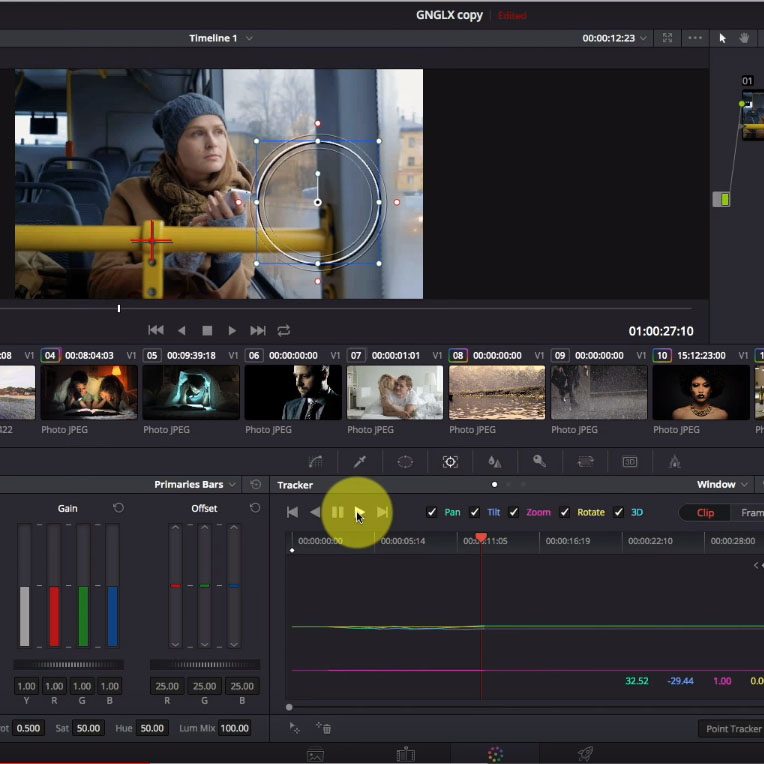Track to last frame in Tracker
764x764 pixels.
(382, 512)
